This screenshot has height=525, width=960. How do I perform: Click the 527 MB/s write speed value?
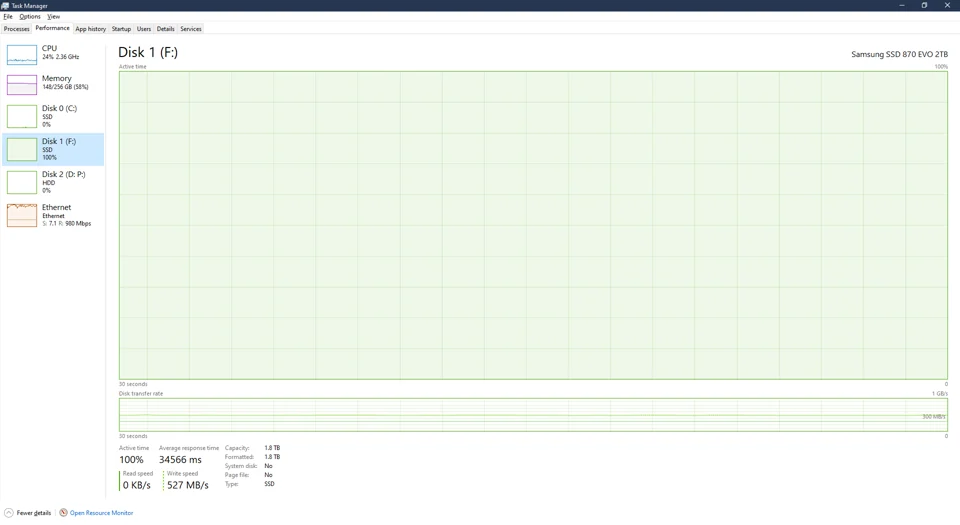click(x=188, y=485)
